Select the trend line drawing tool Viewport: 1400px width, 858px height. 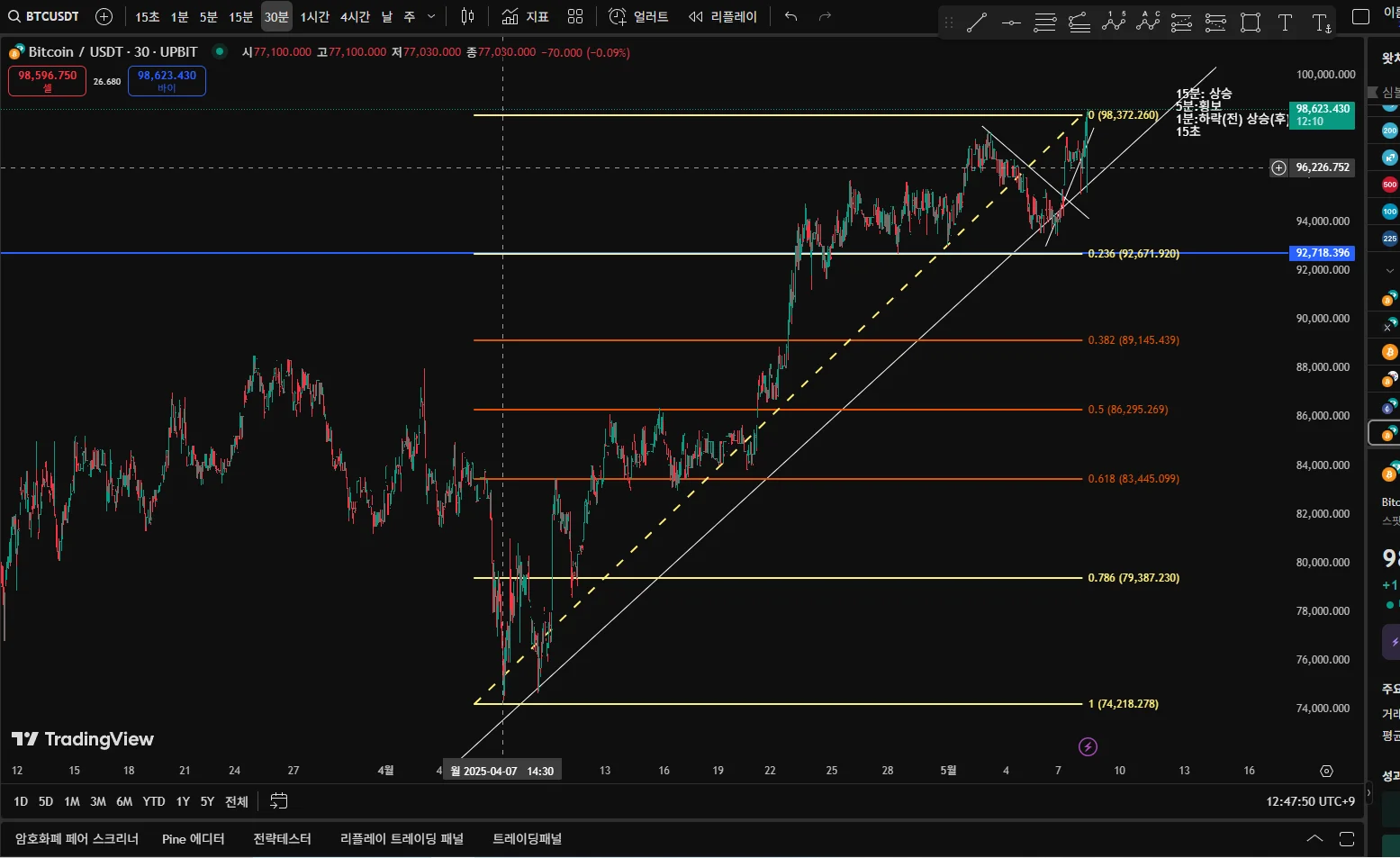[x=977, y=23]
